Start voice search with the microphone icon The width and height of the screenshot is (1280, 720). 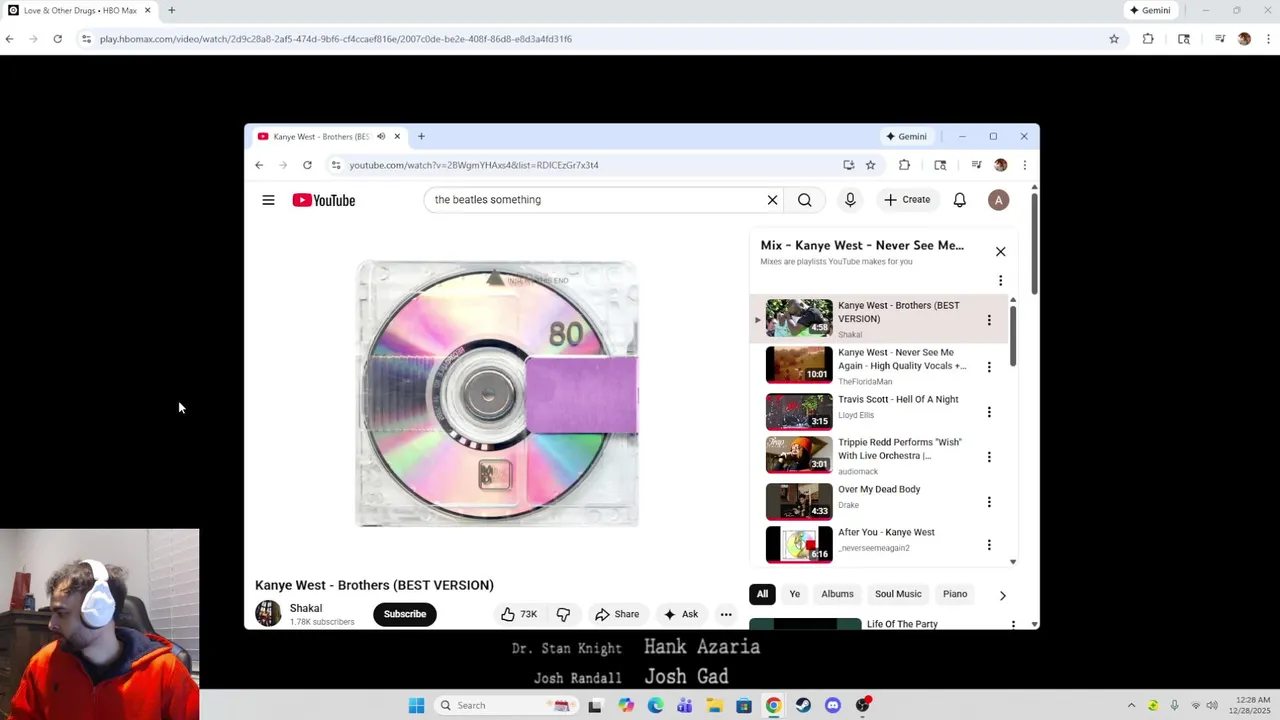(x=850, y=200)
